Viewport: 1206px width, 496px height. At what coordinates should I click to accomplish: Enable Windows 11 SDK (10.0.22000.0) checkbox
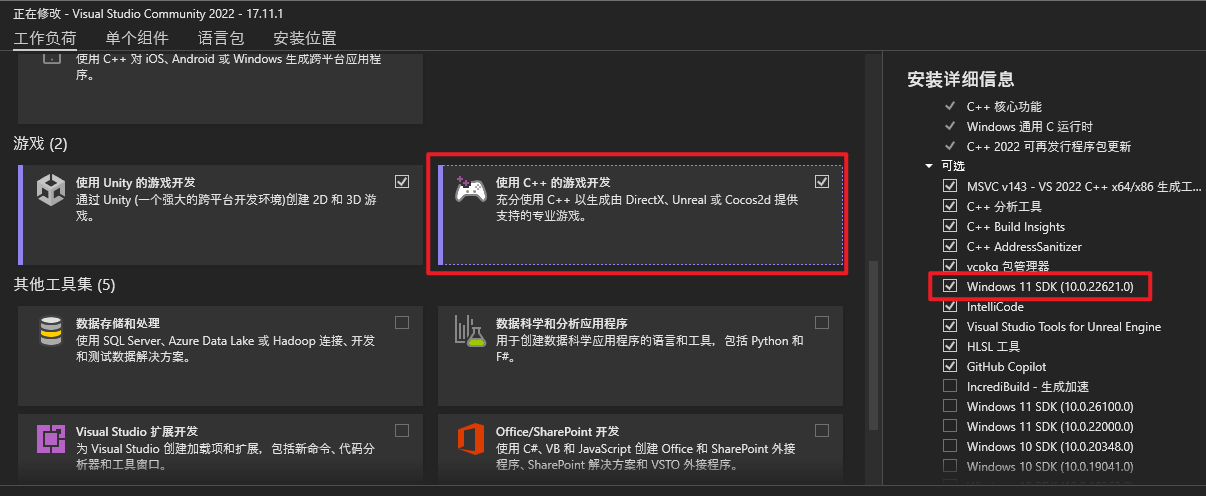[950, 427]
